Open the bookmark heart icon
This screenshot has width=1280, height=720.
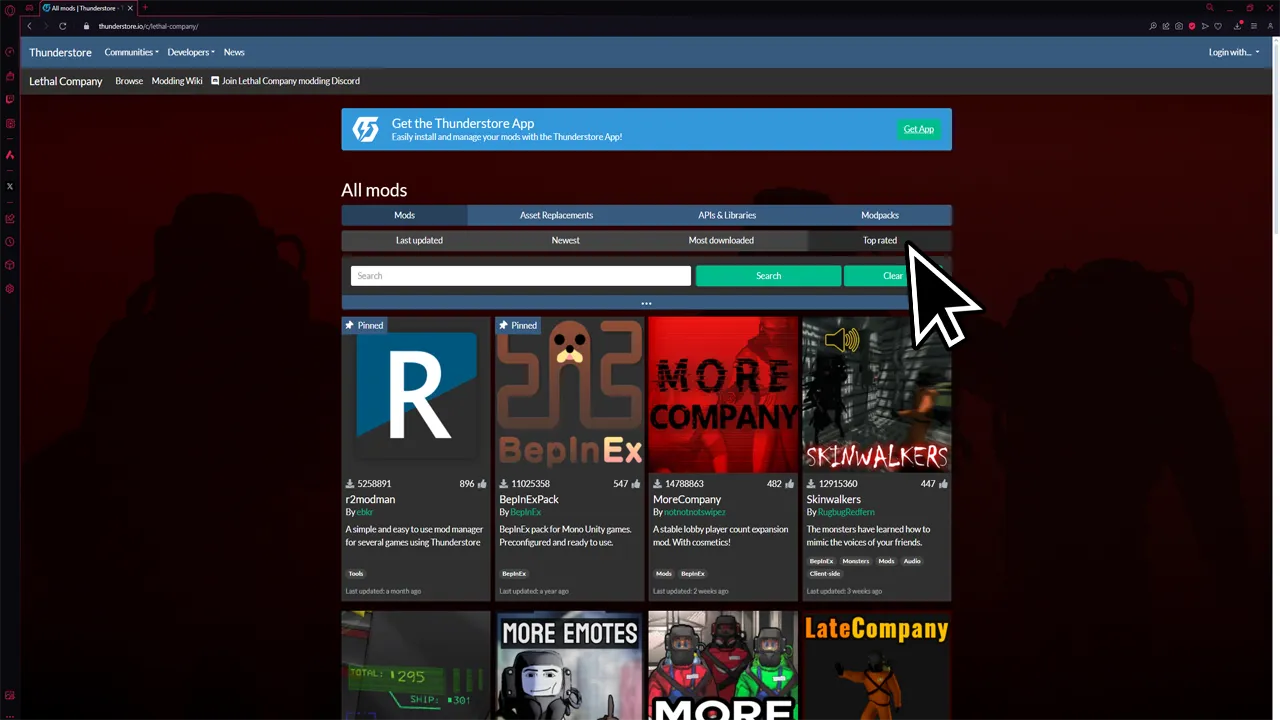pyautogui.click(x=1218, y=26)
